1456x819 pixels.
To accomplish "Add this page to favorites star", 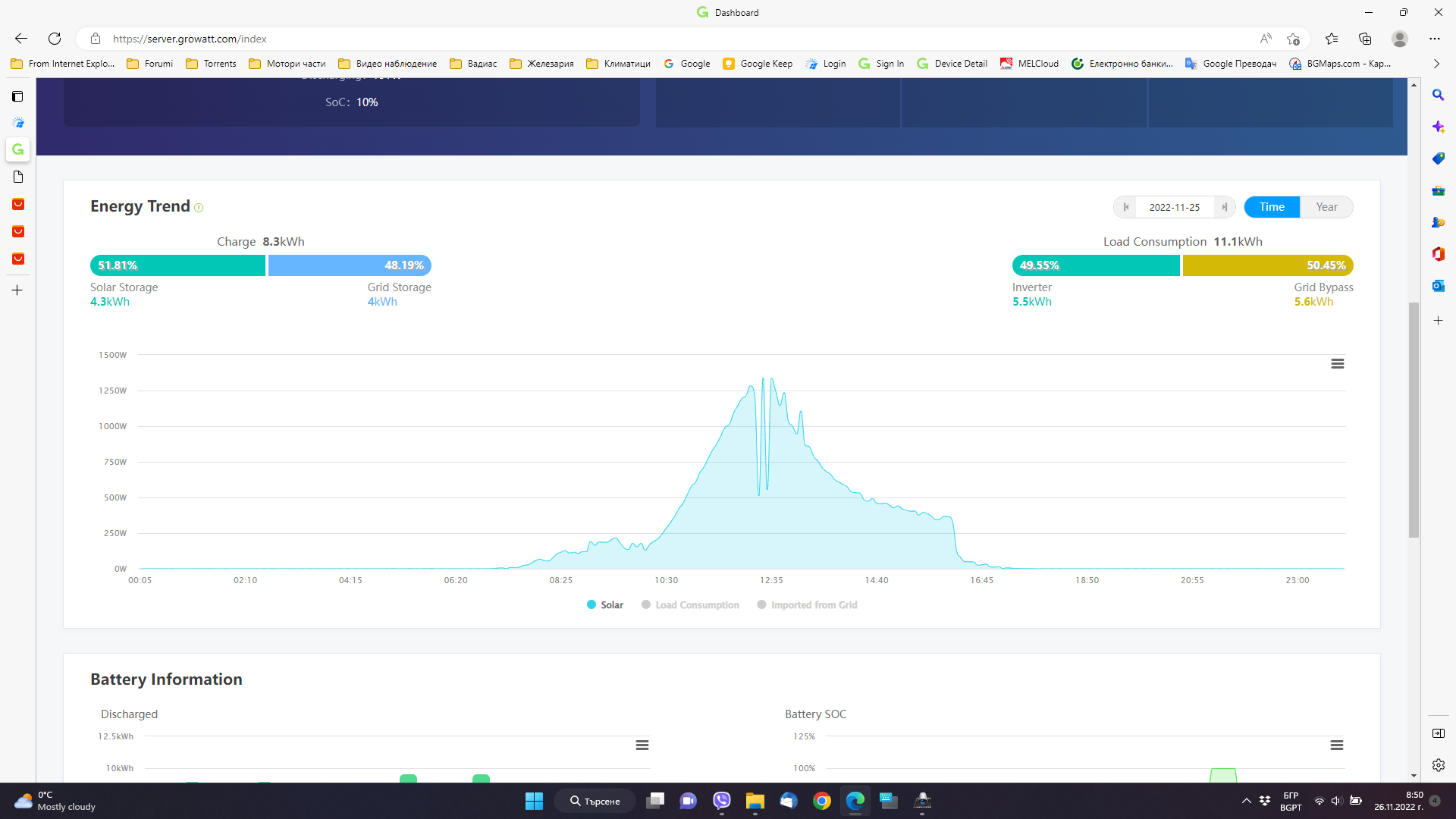I will tap(1293, 39).
